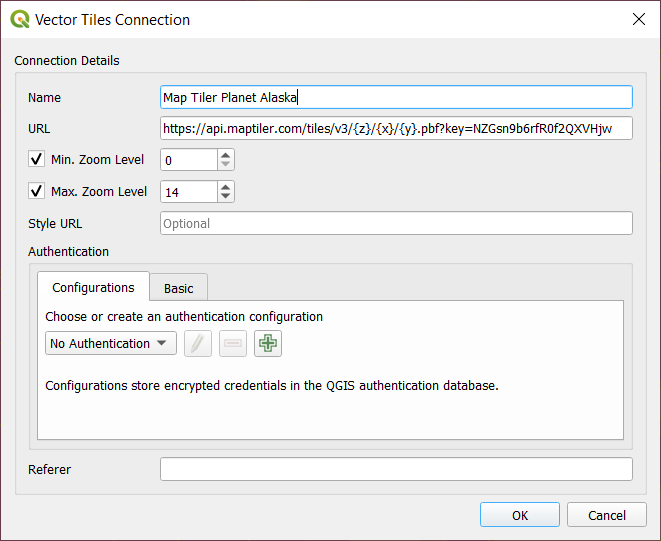Screen dimensions: 661x541
Task: Decrease the Max. Zoom Level value
Action: point(226,198)
